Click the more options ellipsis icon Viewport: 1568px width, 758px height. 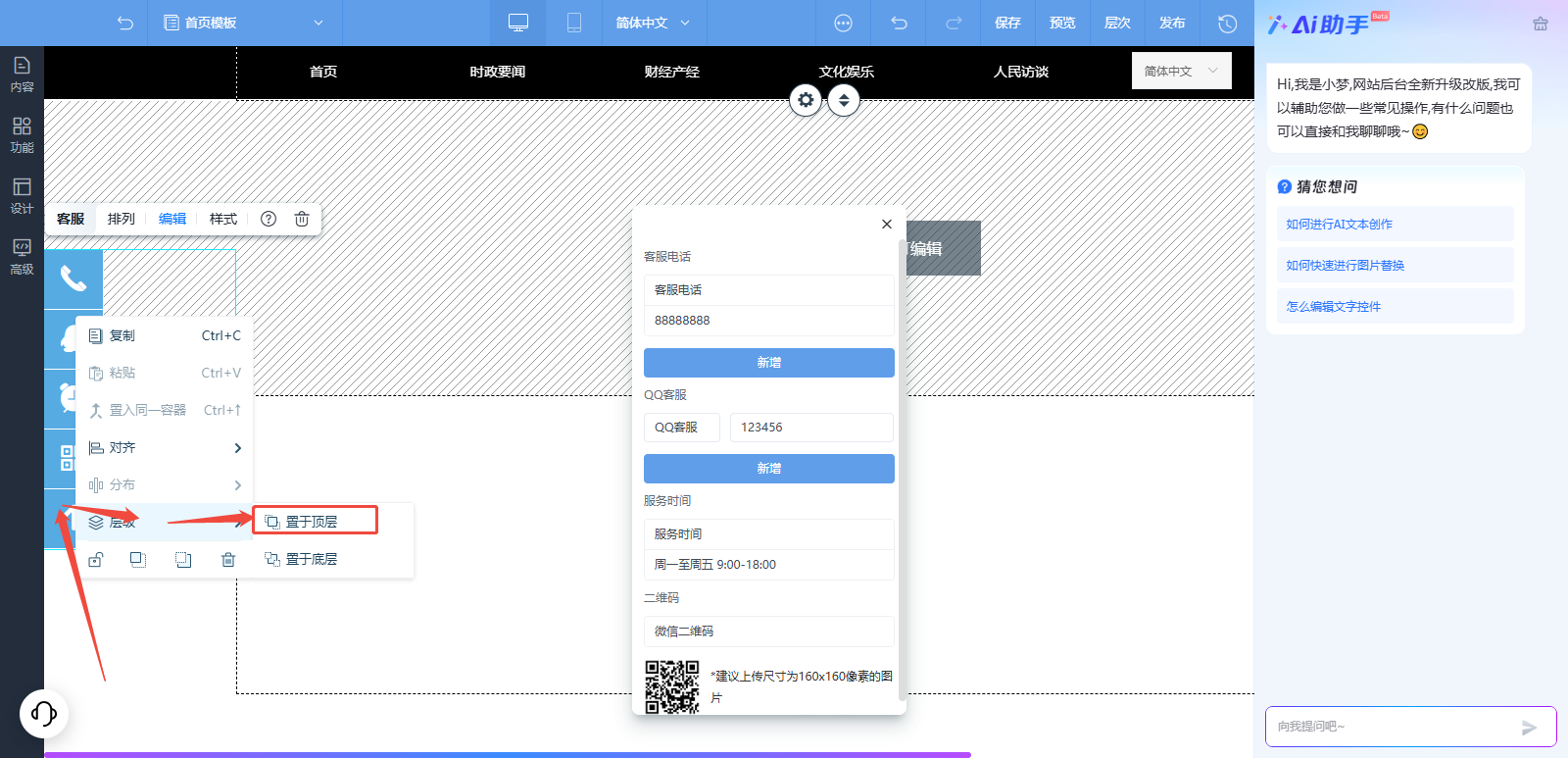(843, 23)
